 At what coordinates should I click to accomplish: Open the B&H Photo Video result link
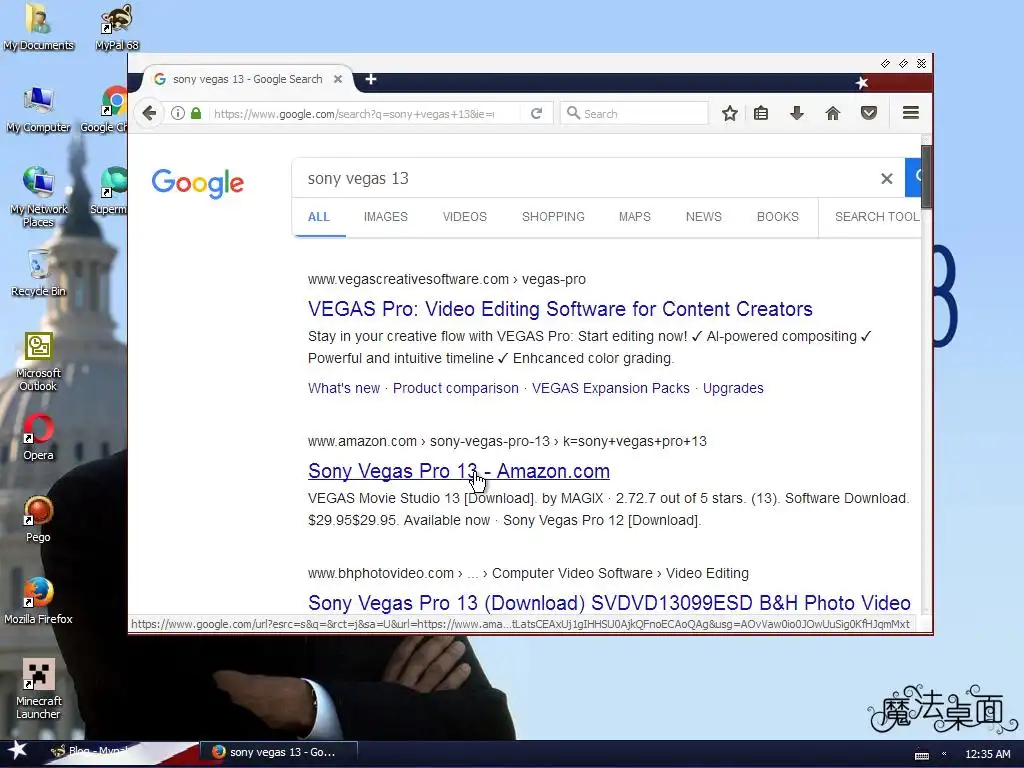coord(609,603)
